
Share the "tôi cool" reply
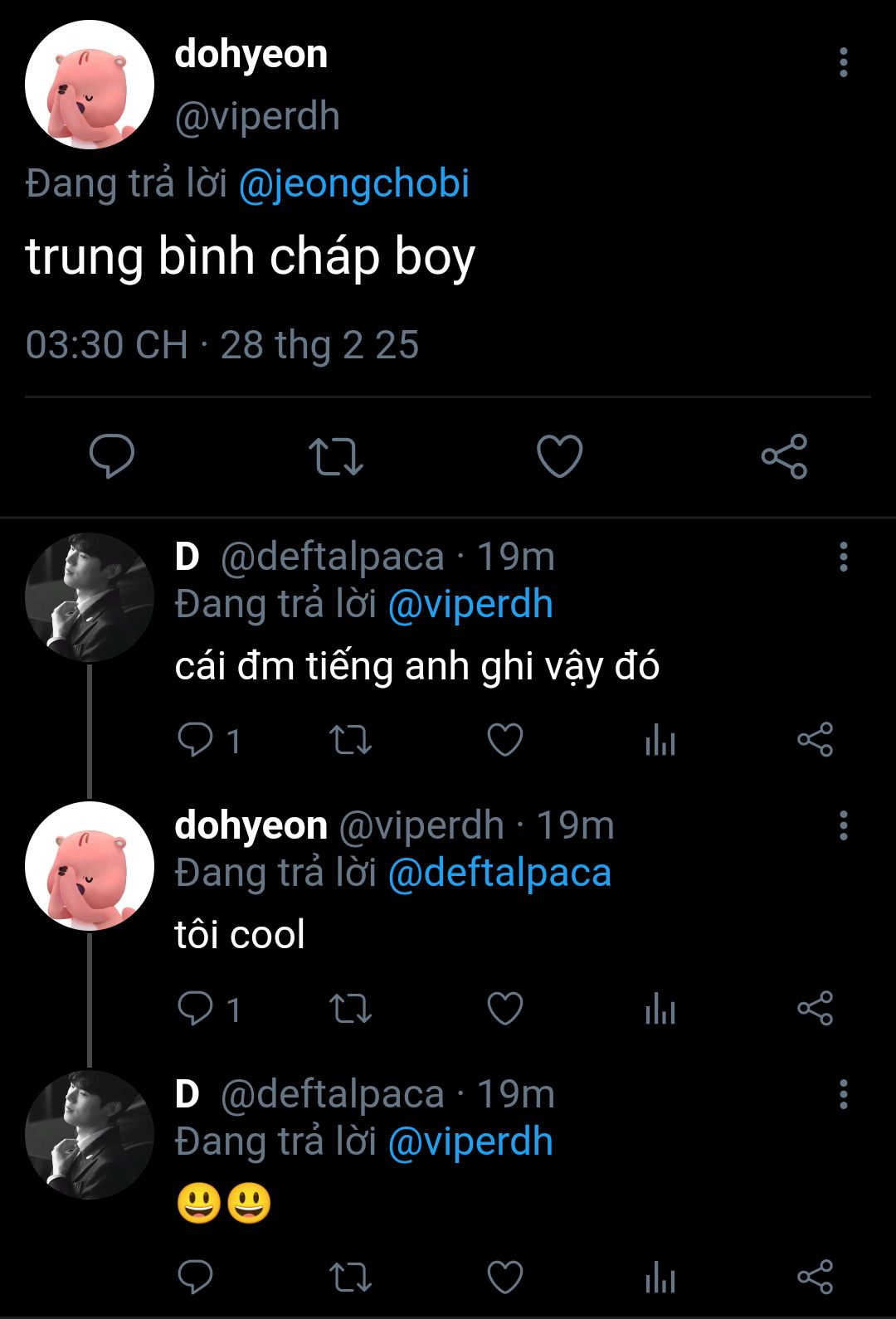point(815,1009)
